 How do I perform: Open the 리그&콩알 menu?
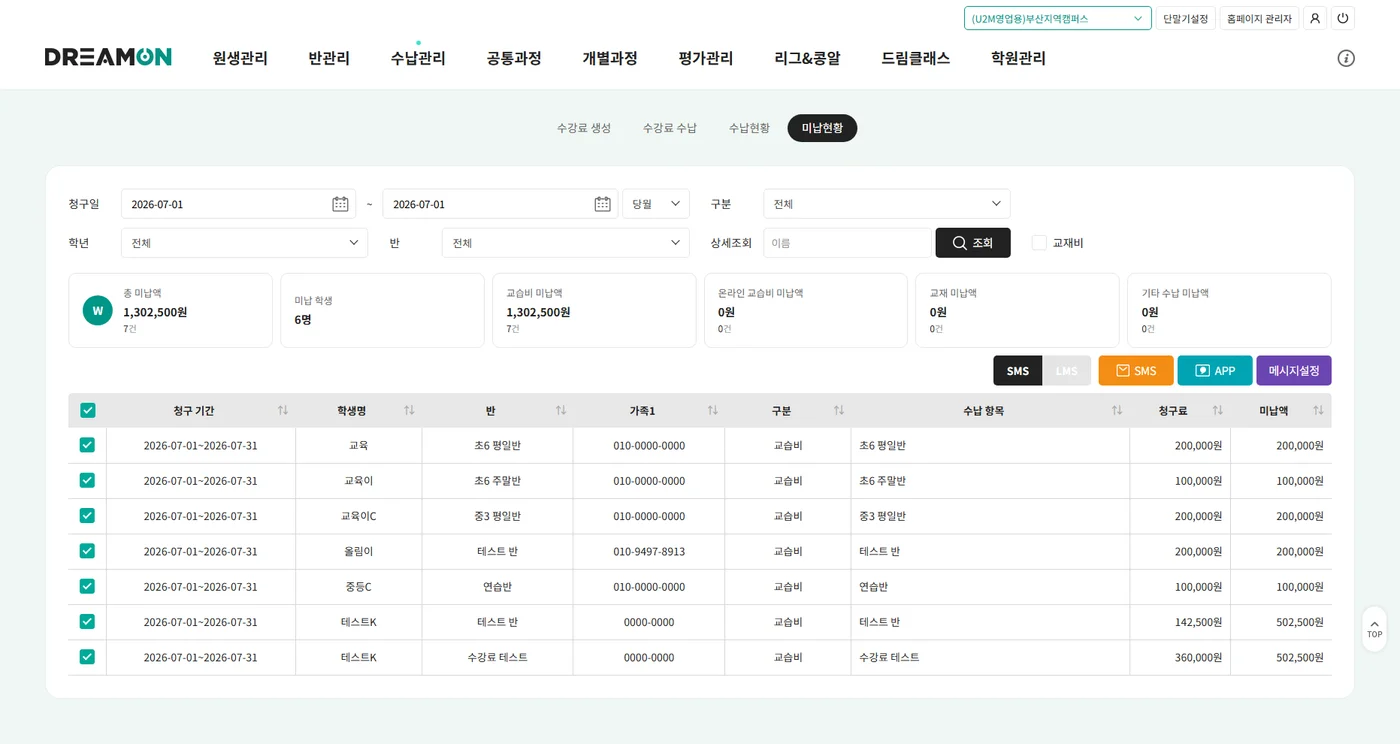click(807, 58)
